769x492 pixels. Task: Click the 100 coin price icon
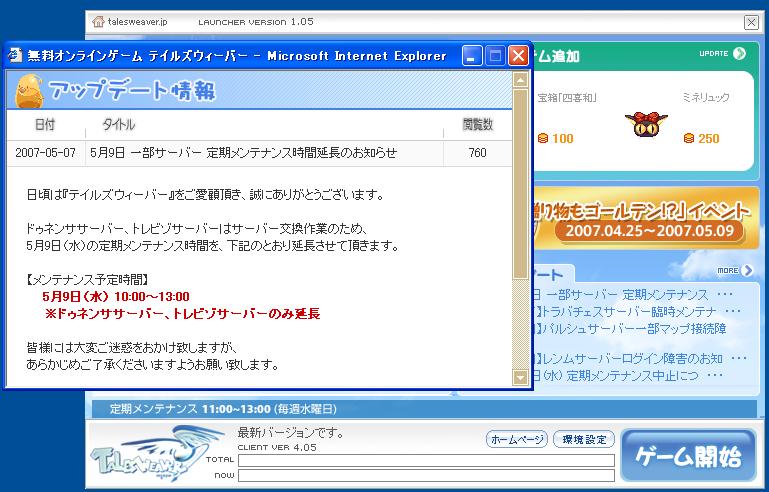[x=543, y=138]
